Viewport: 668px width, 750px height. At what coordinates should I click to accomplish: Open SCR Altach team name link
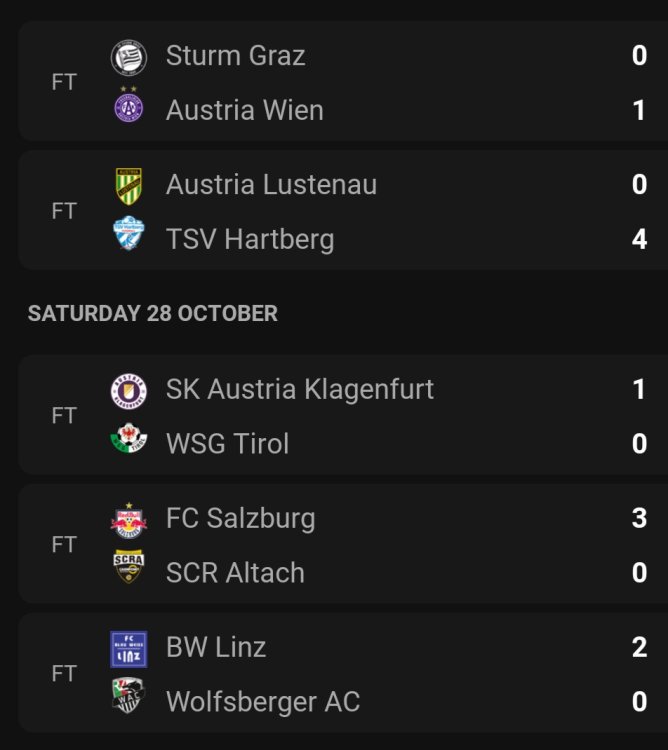pos(235,572)
